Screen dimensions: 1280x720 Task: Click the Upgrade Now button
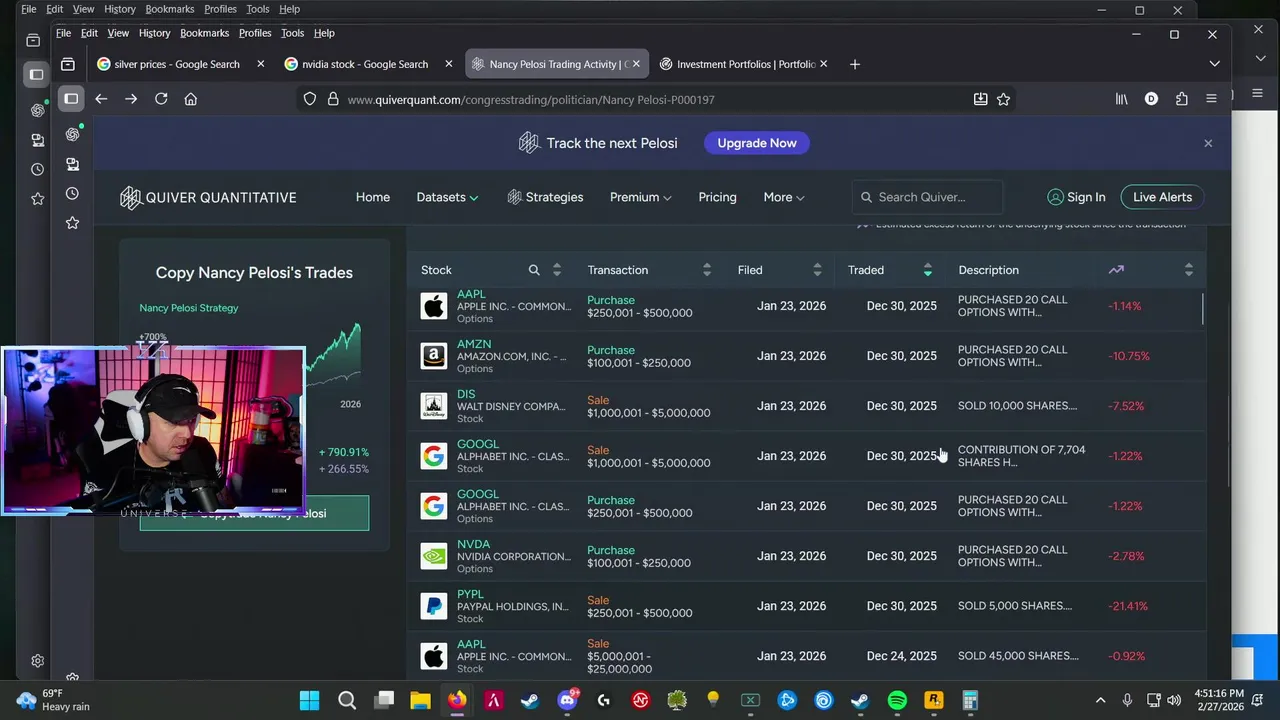click(757, 143)
